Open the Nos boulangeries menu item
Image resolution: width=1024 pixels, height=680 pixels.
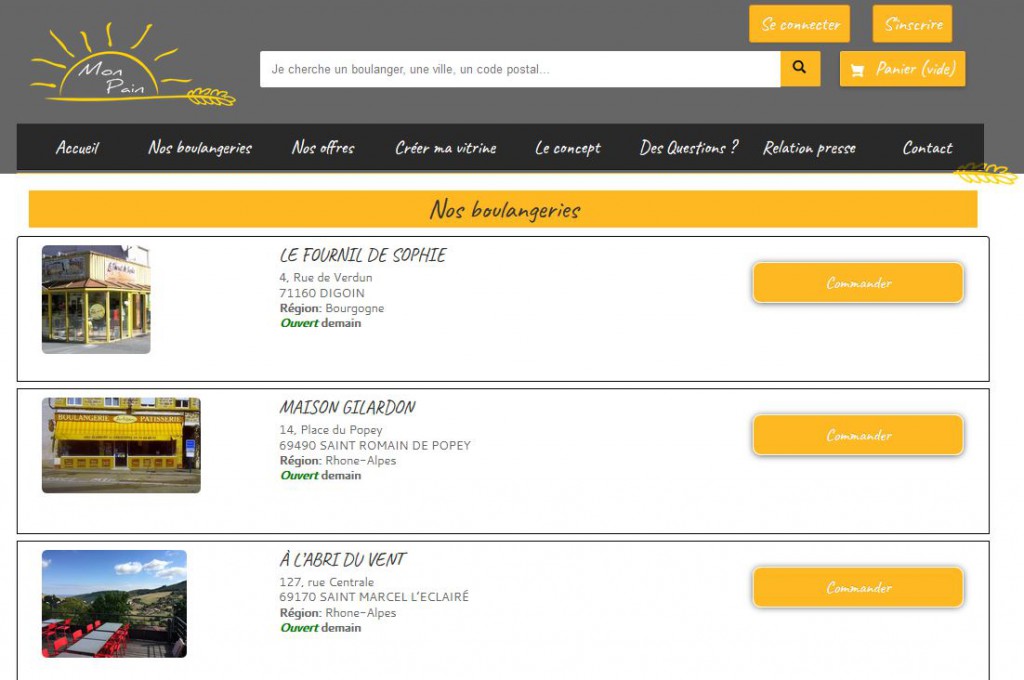tap(200, 148)
